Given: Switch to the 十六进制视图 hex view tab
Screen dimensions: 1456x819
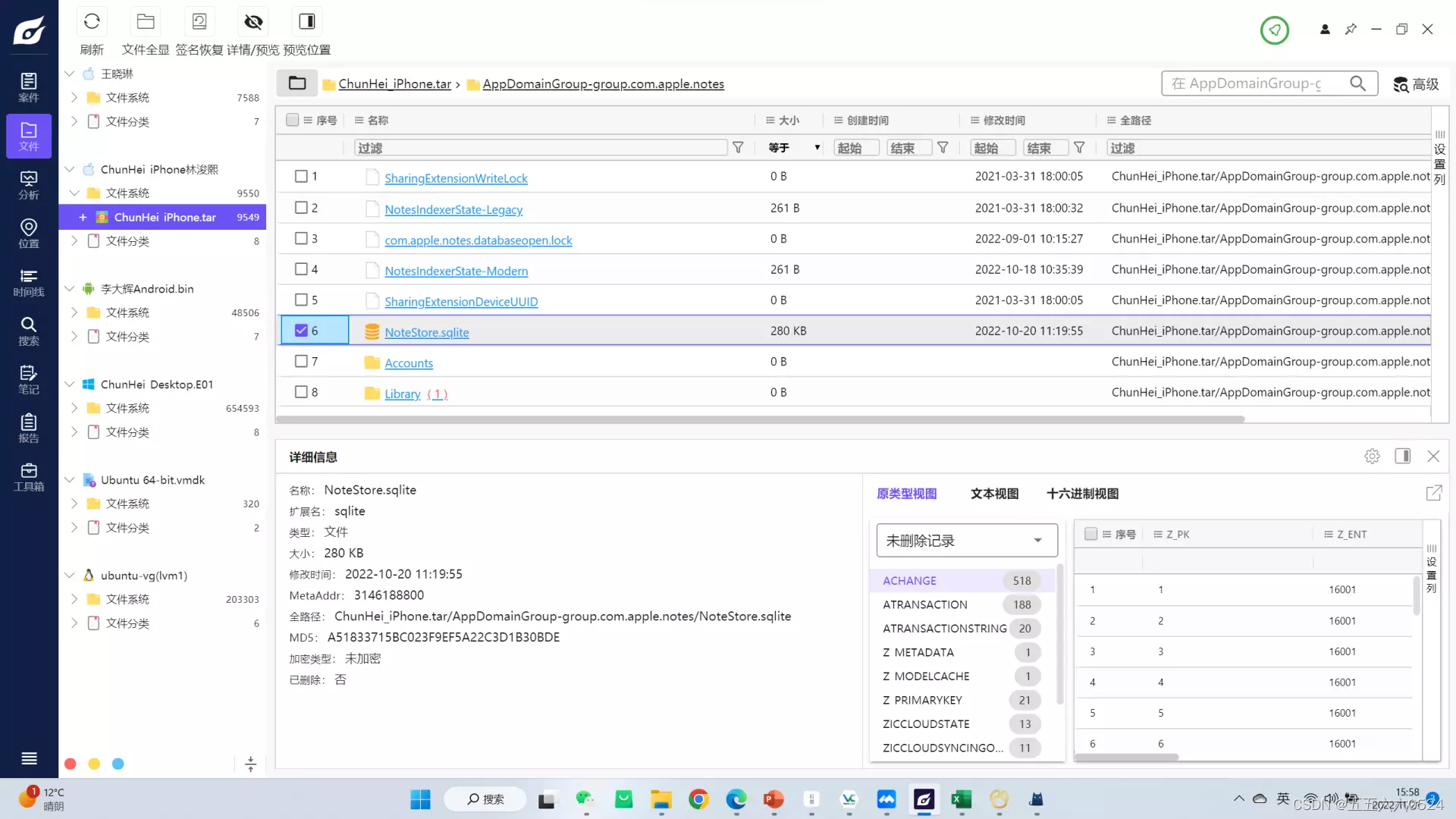Looking at the screenshot, I should 1082,494.
